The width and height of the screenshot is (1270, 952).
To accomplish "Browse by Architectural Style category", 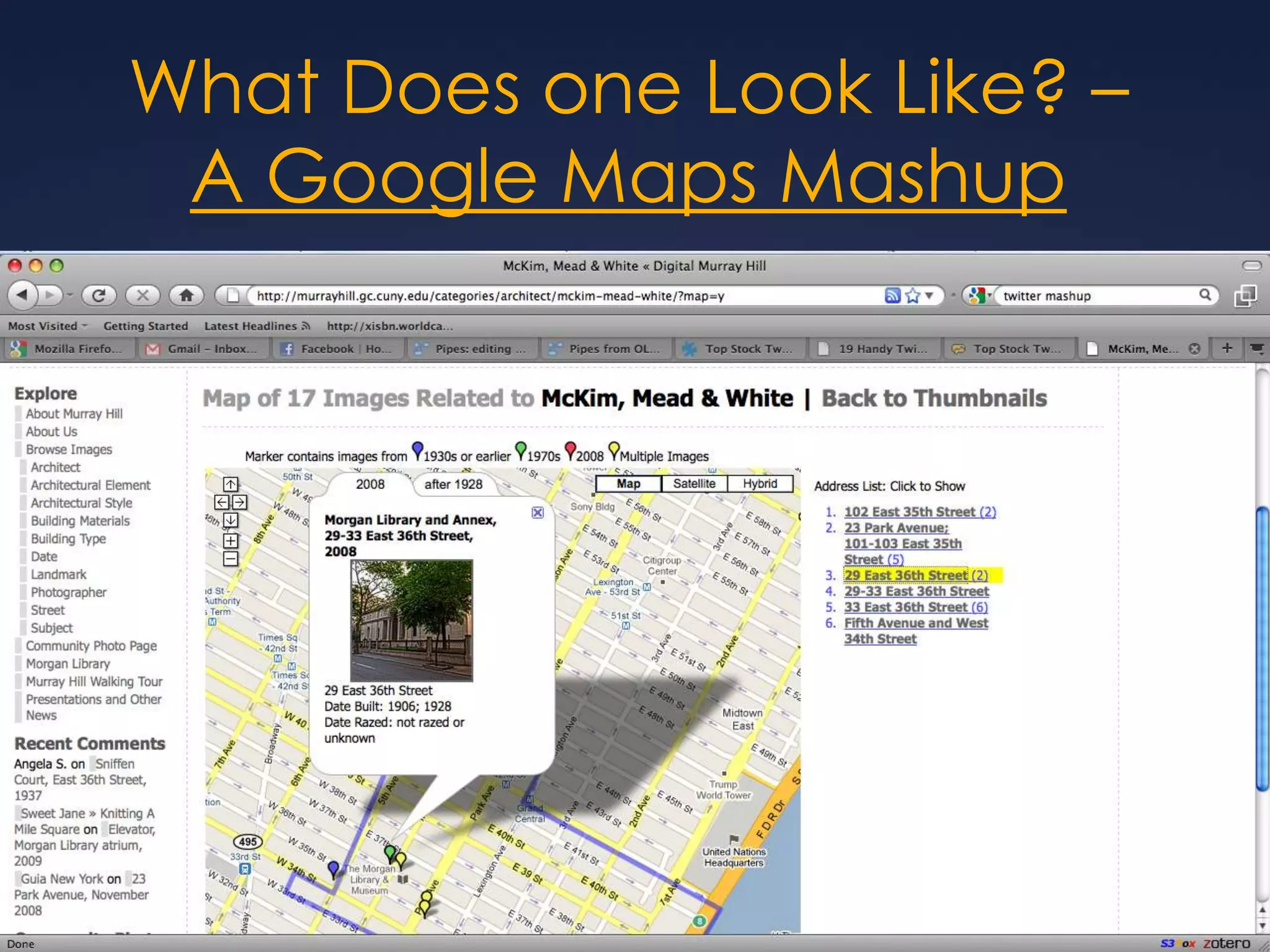I will [81, 503].
